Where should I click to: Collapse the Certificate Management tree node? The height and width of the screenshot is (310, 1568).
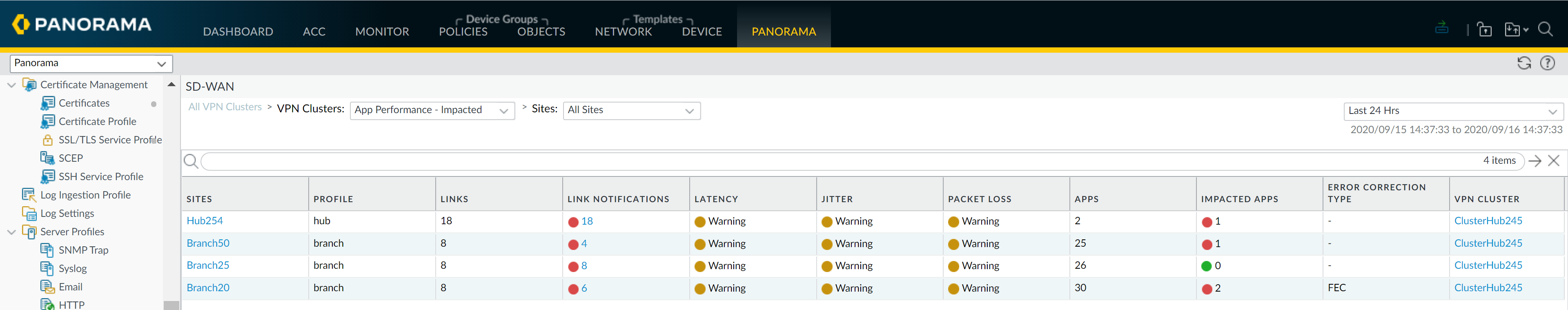(x=11, y=85)
